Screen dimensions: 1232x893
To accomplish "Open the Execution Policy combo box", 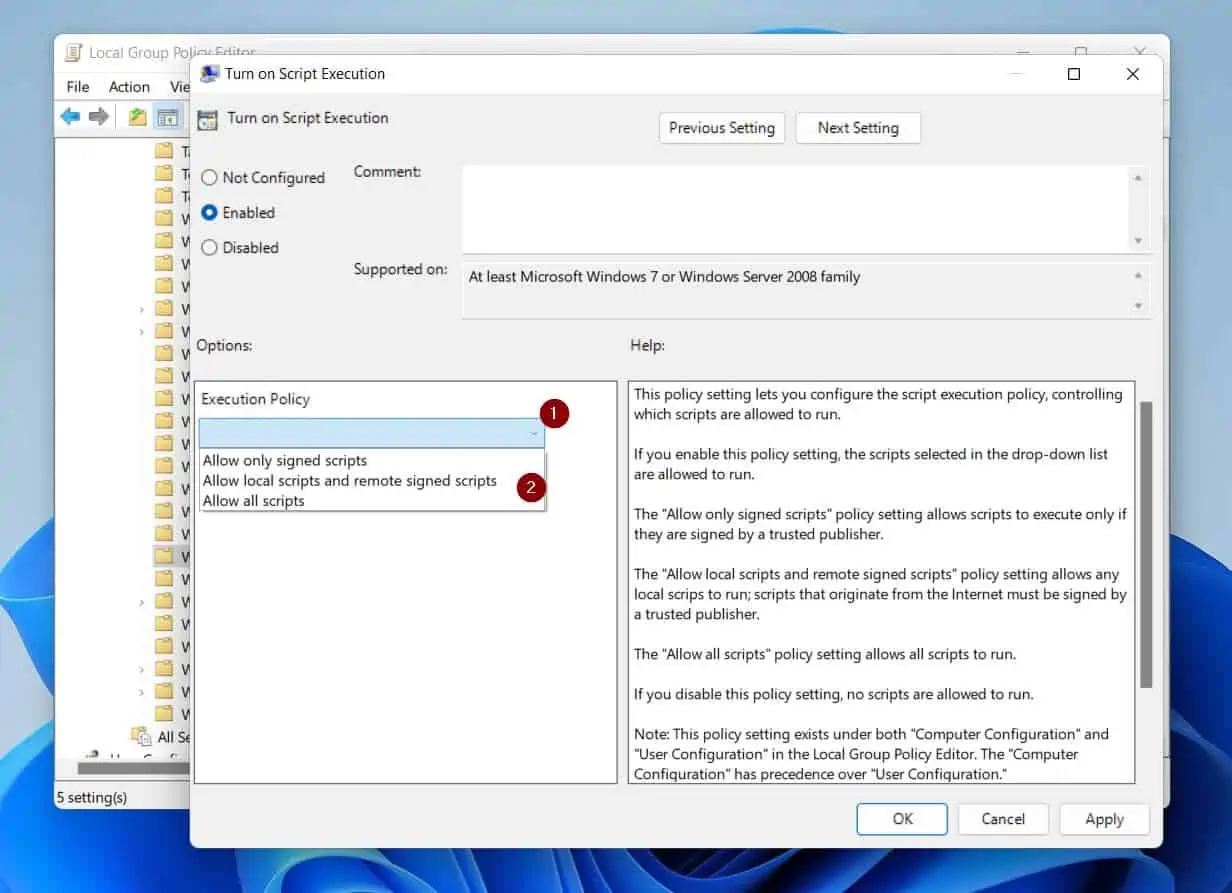I will coord(371,433).
